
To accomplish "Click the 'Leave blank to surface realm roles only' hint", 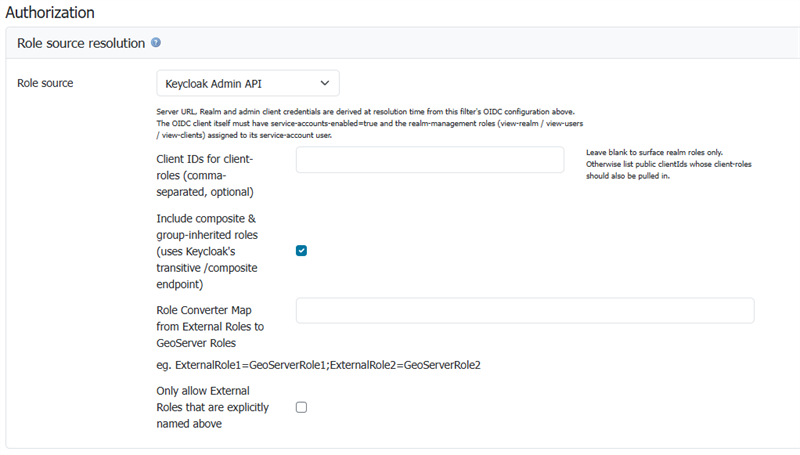I will [x=668, y=164].
